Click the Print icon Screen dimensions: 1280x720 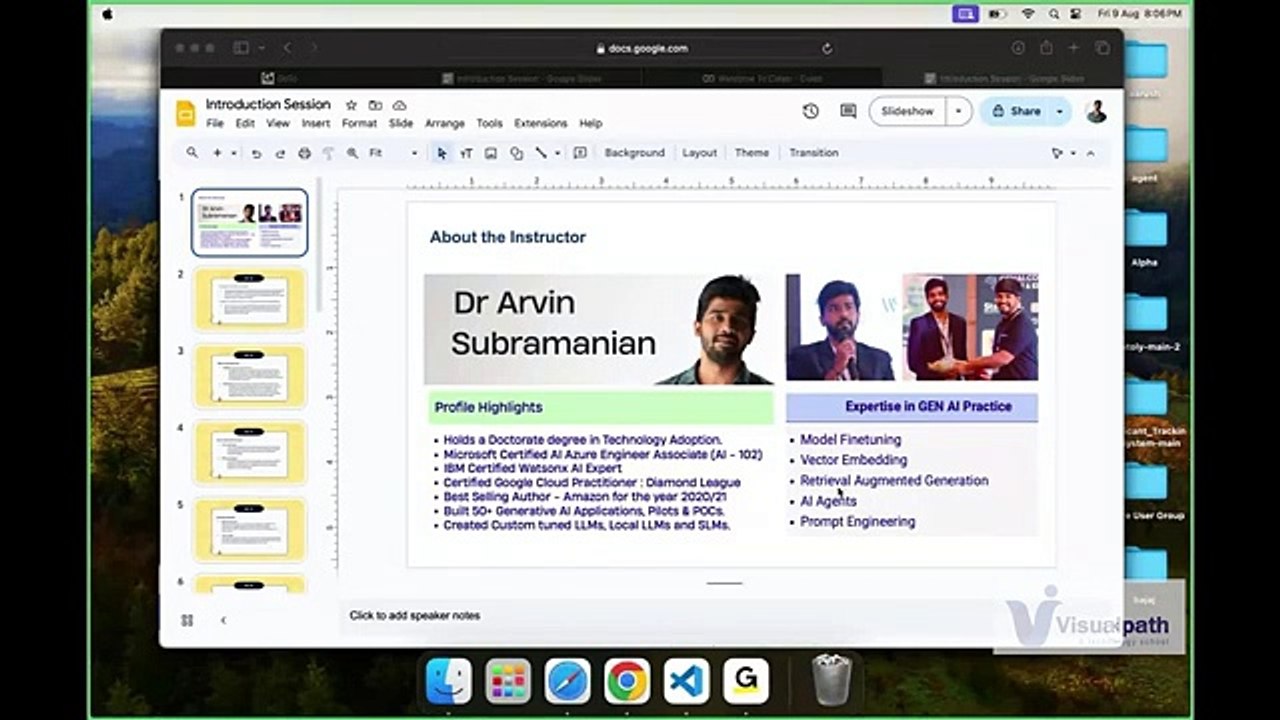304,153
